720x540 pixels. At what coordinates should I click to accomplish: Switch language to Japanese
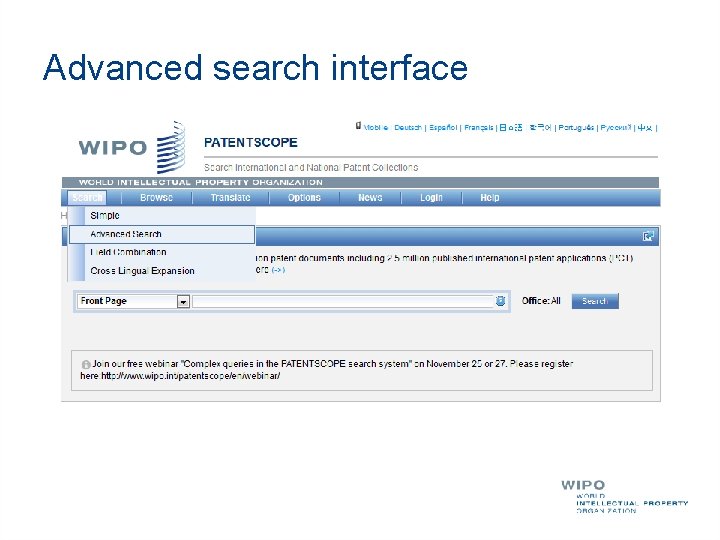(511, 128)
